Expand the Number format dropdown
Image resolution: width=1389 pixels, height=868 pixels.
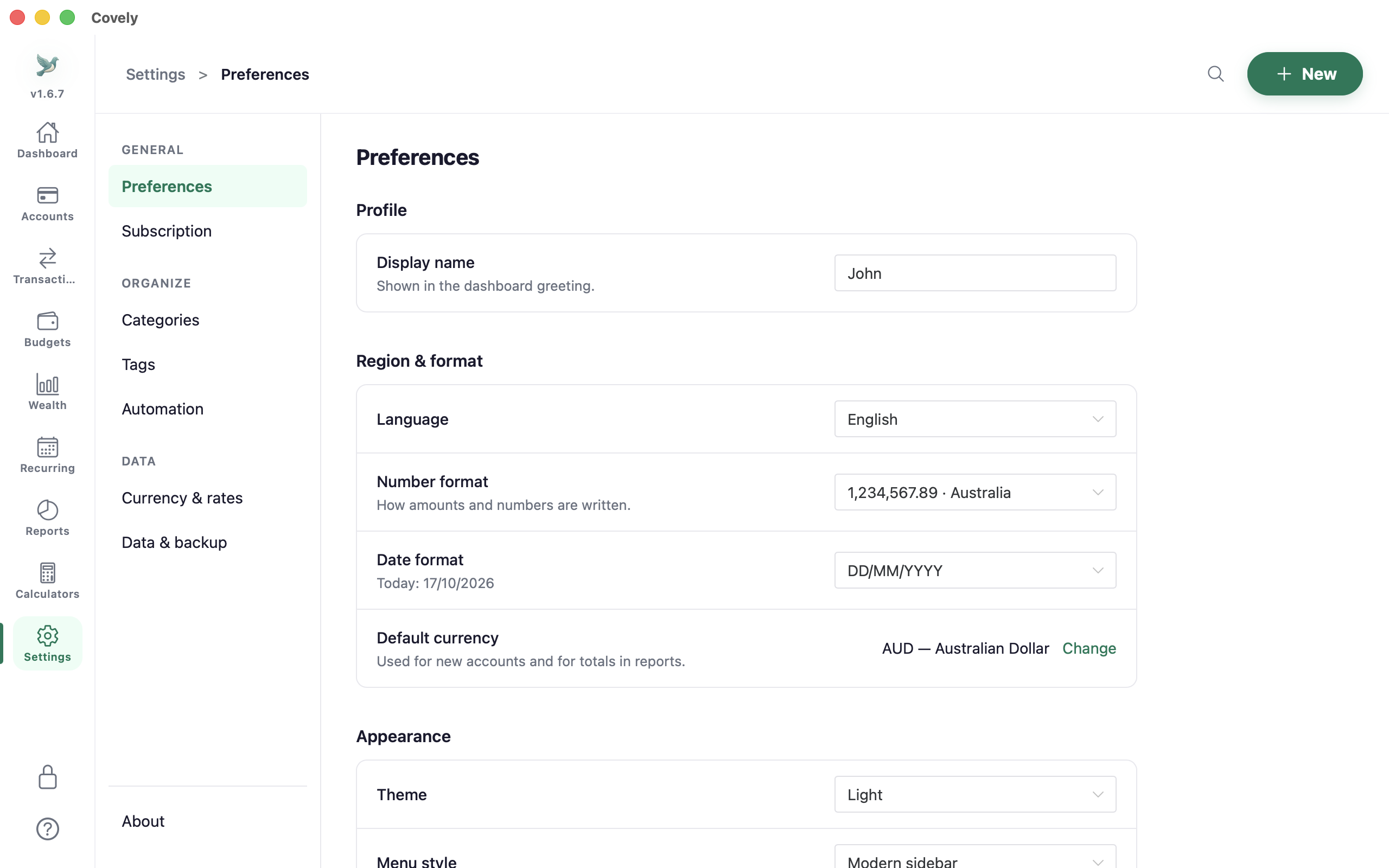974,492
